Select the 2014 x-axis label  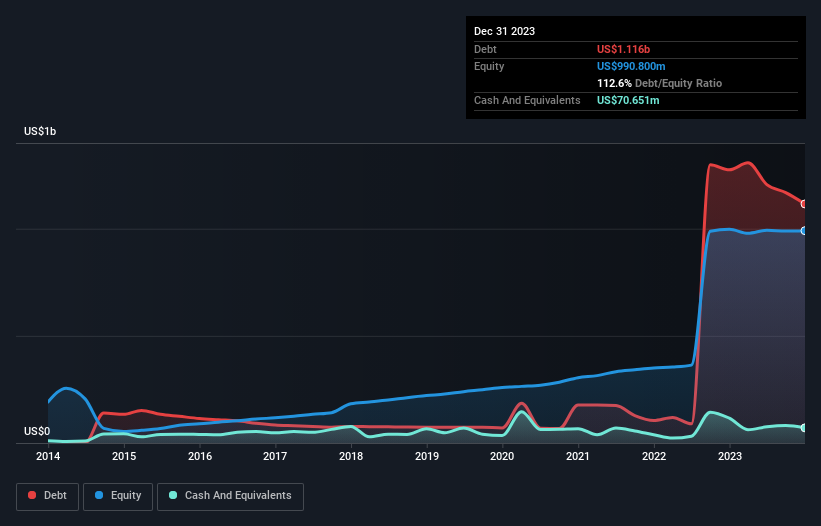coord(48,456)
